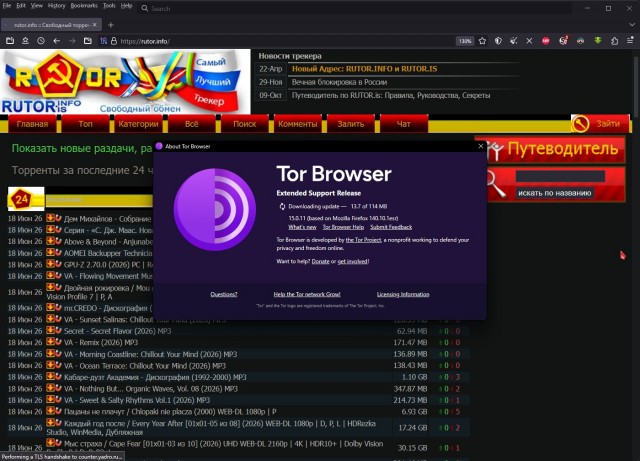
Task: Open the NoScript extension icon
Action: (x=563, y=40)
